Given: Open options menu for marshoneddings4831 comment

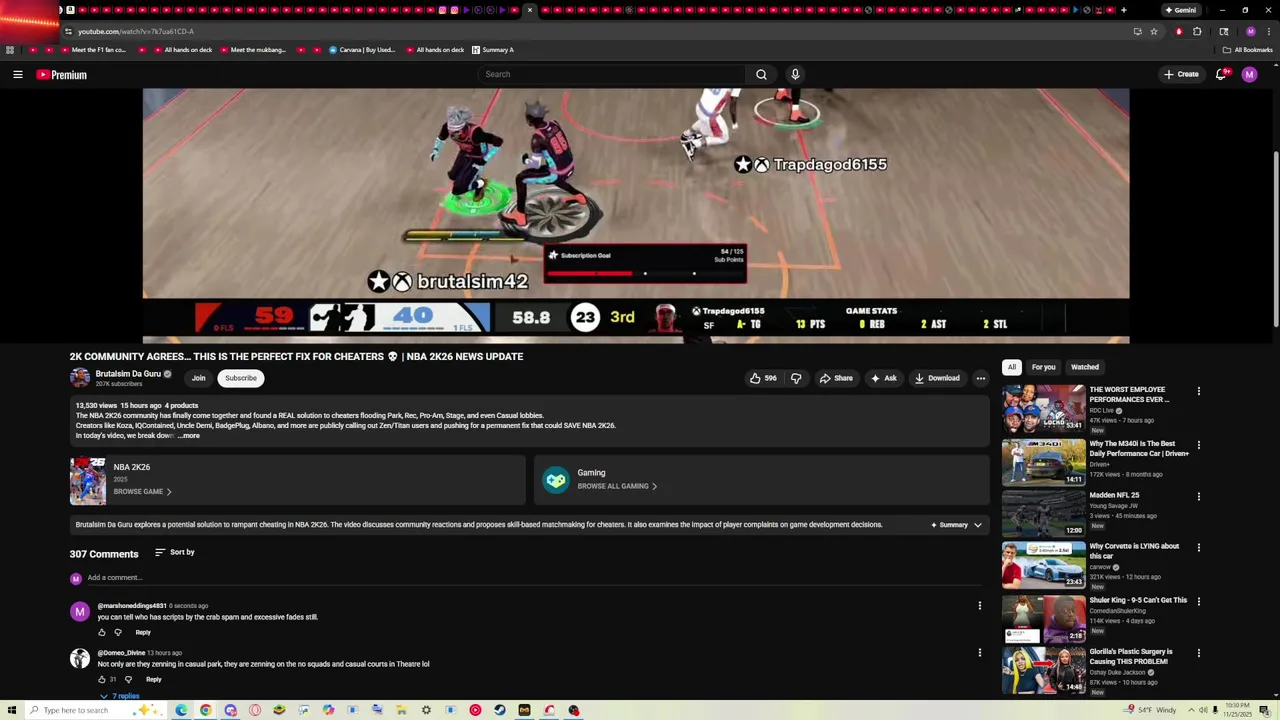Looking at the screenshot, I should (980, 605).
